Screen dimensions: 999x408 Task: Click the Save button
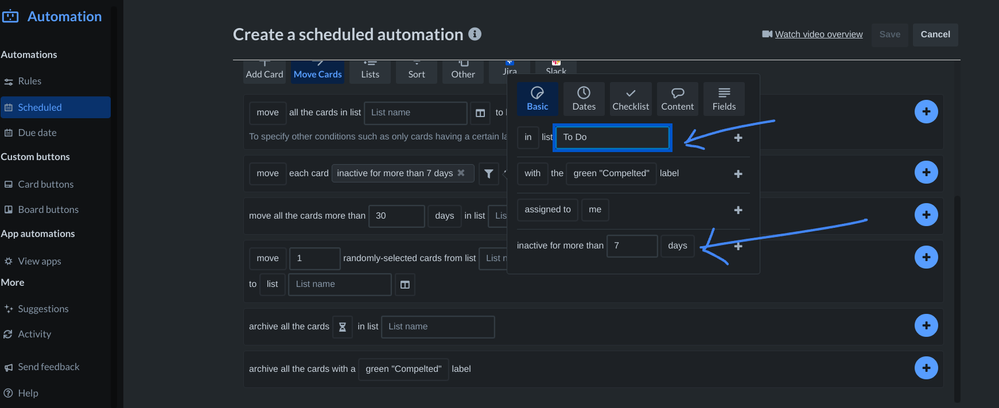coord(889,34)
